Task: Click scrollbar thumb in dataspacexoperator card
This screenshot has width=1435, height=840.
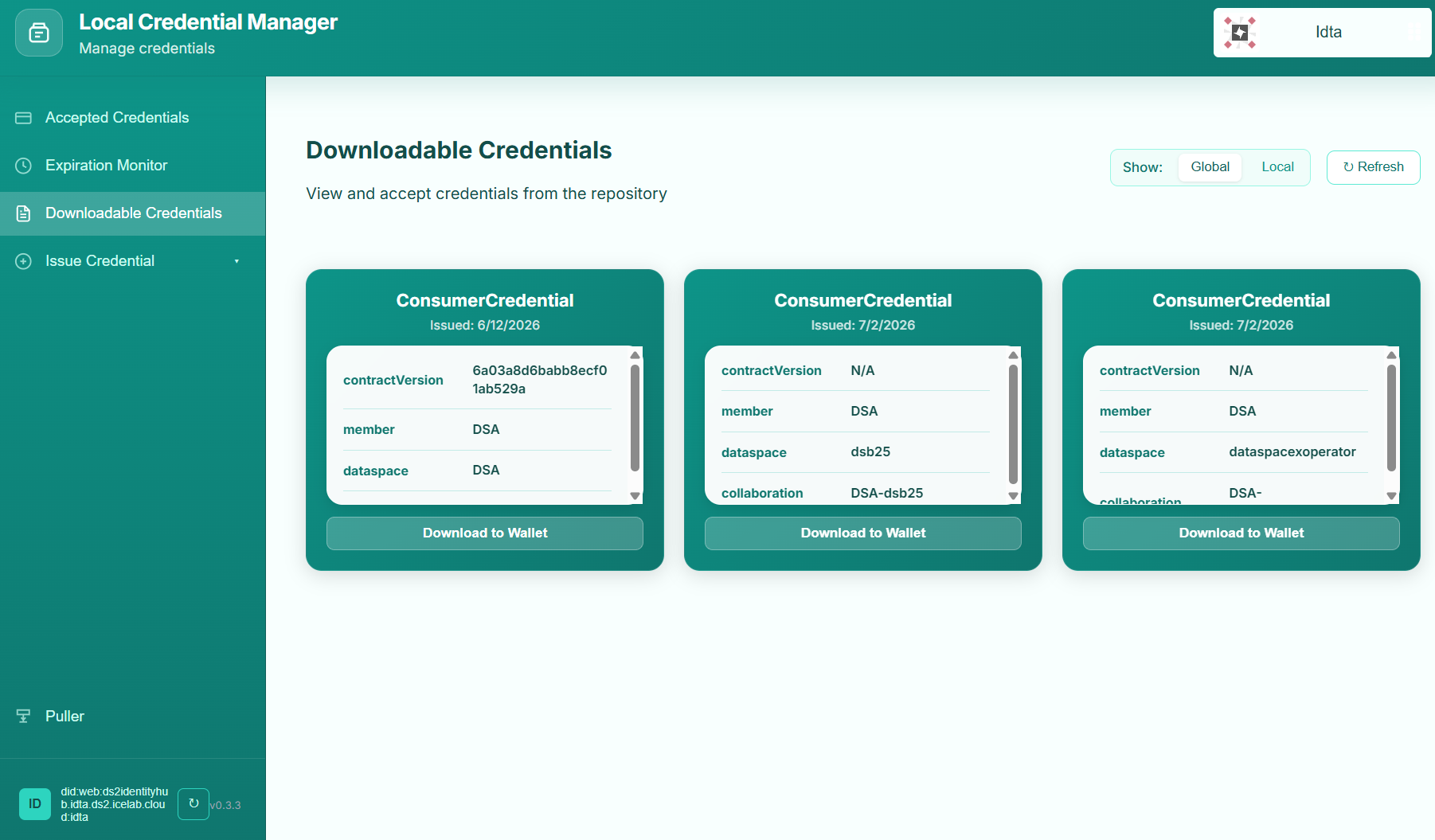Action: (x=1391, y=418)
